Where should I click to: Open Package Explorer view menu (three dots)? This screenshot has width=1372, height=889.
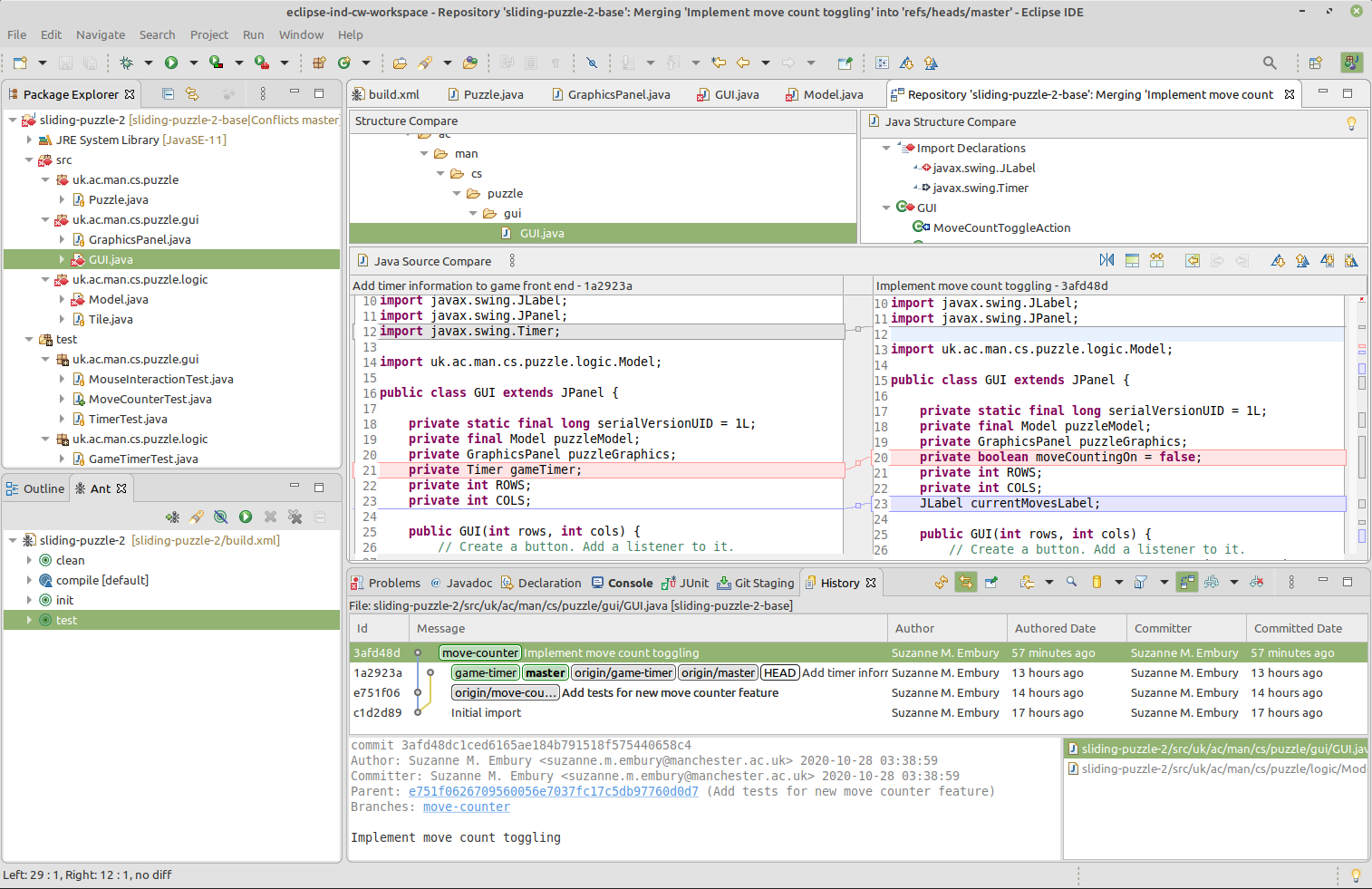point(263,93)
